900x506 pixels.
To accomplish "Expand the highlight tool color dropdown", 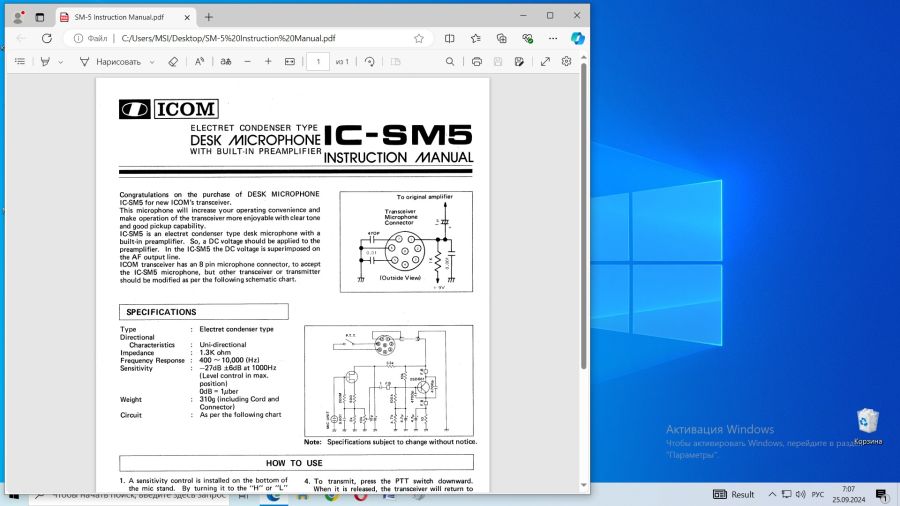I will point(60,61).
